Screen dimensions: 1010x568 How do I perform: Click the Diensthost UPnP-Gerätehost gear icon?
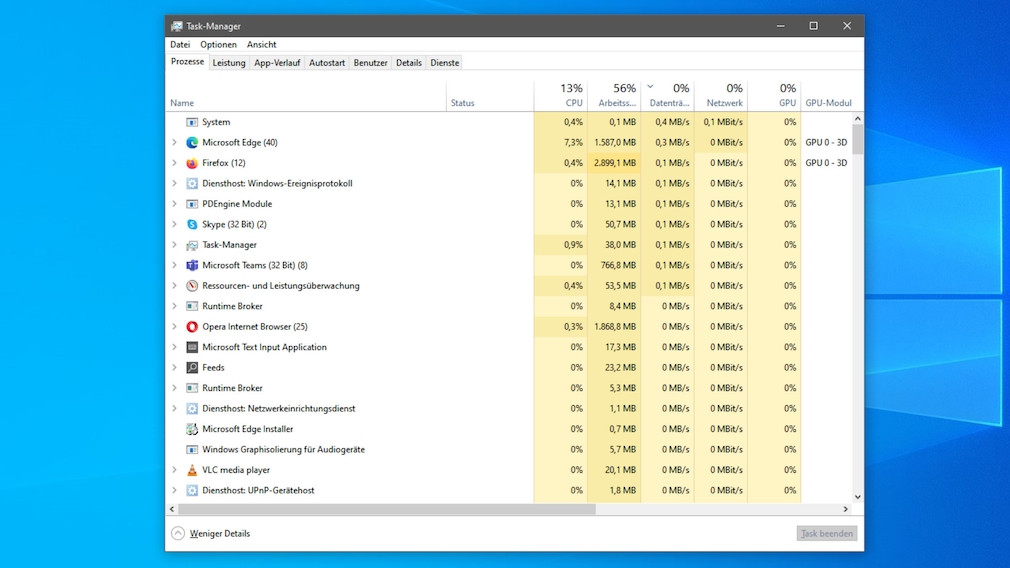(192, 490)
